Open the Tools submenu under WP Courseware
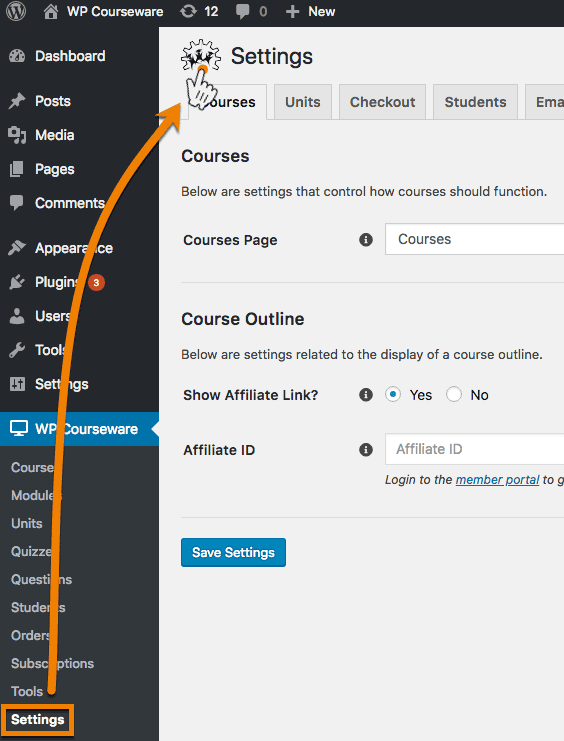Image resolution: width=564 pixels, height=741 pixels. 27,691
